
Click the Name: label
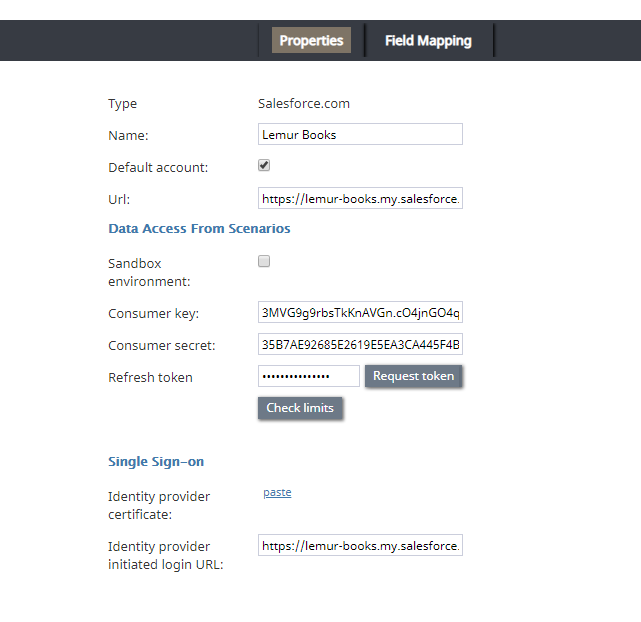pos(128,135)
